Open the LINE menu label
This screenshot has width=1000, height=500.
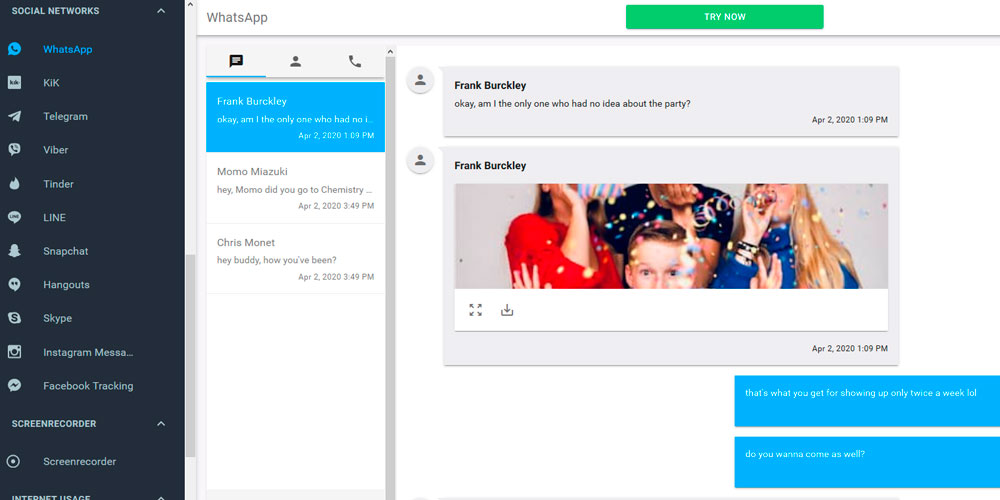click(x=54, y=217)
